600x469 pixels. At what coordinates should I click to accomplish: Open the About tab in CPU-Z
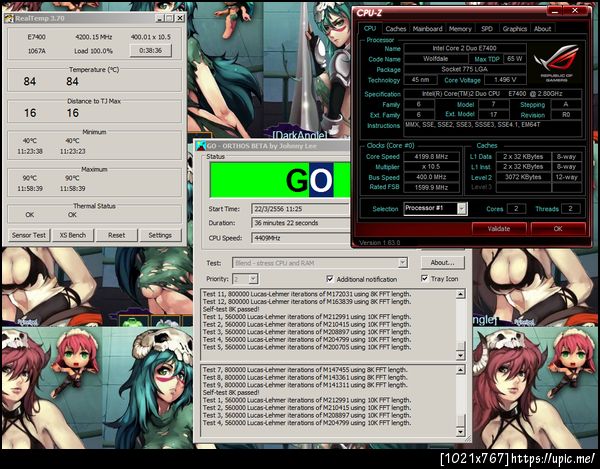(543, 29)
